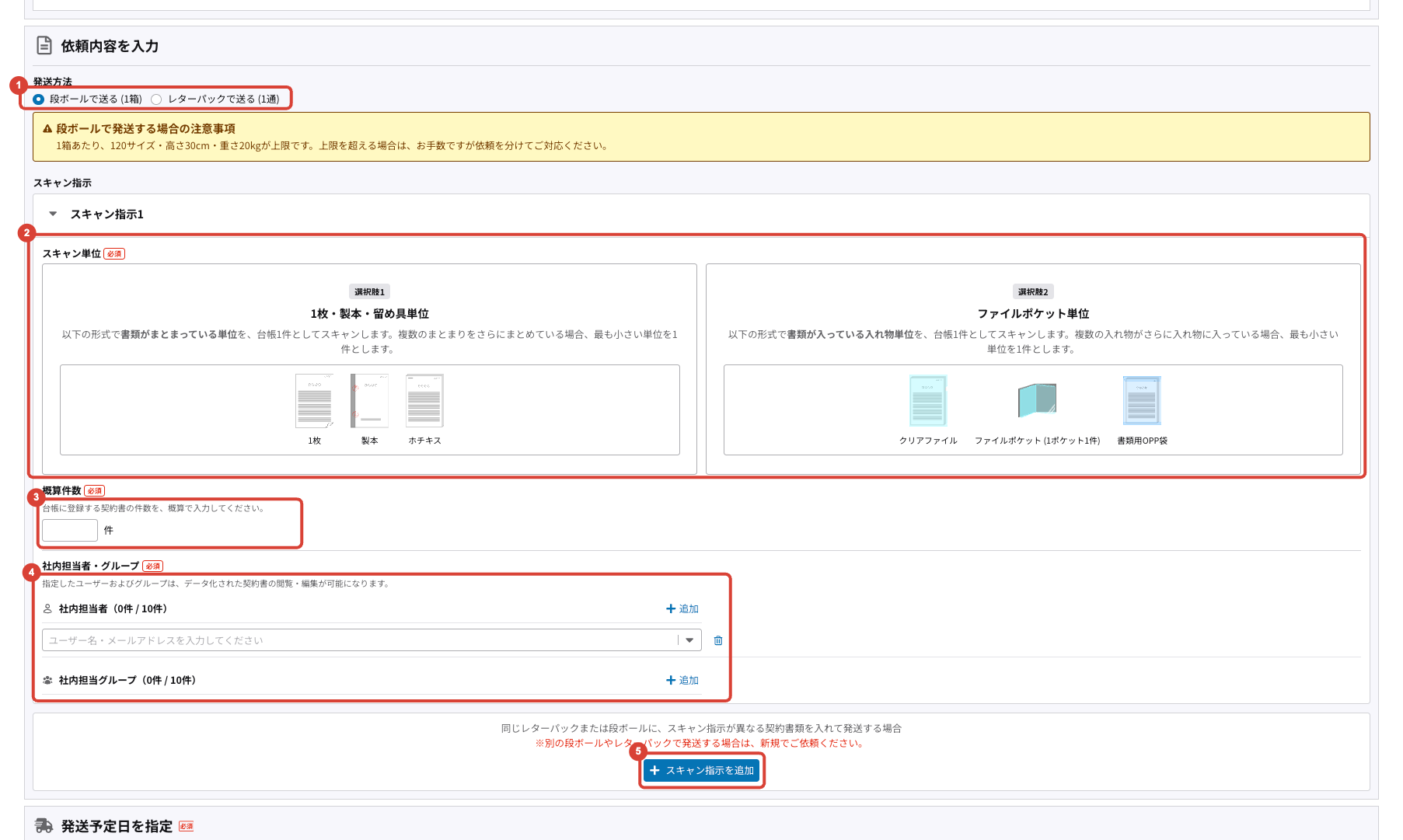Add a 社内担当グループ with 追加 link
This screenshot has height=840, width=1403.
(682, 681)
